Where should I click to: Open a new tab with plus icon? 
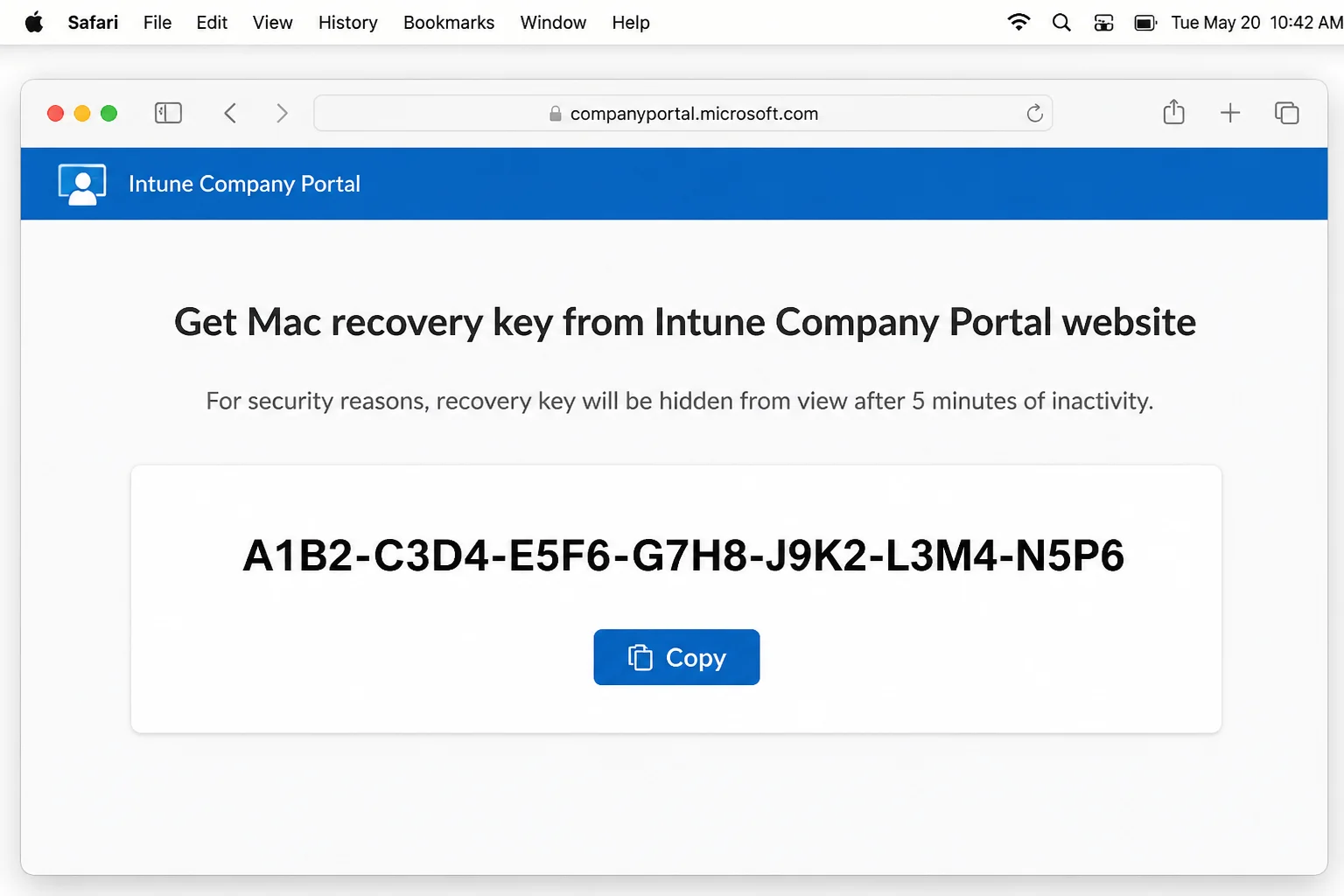tap(1230, 112)
